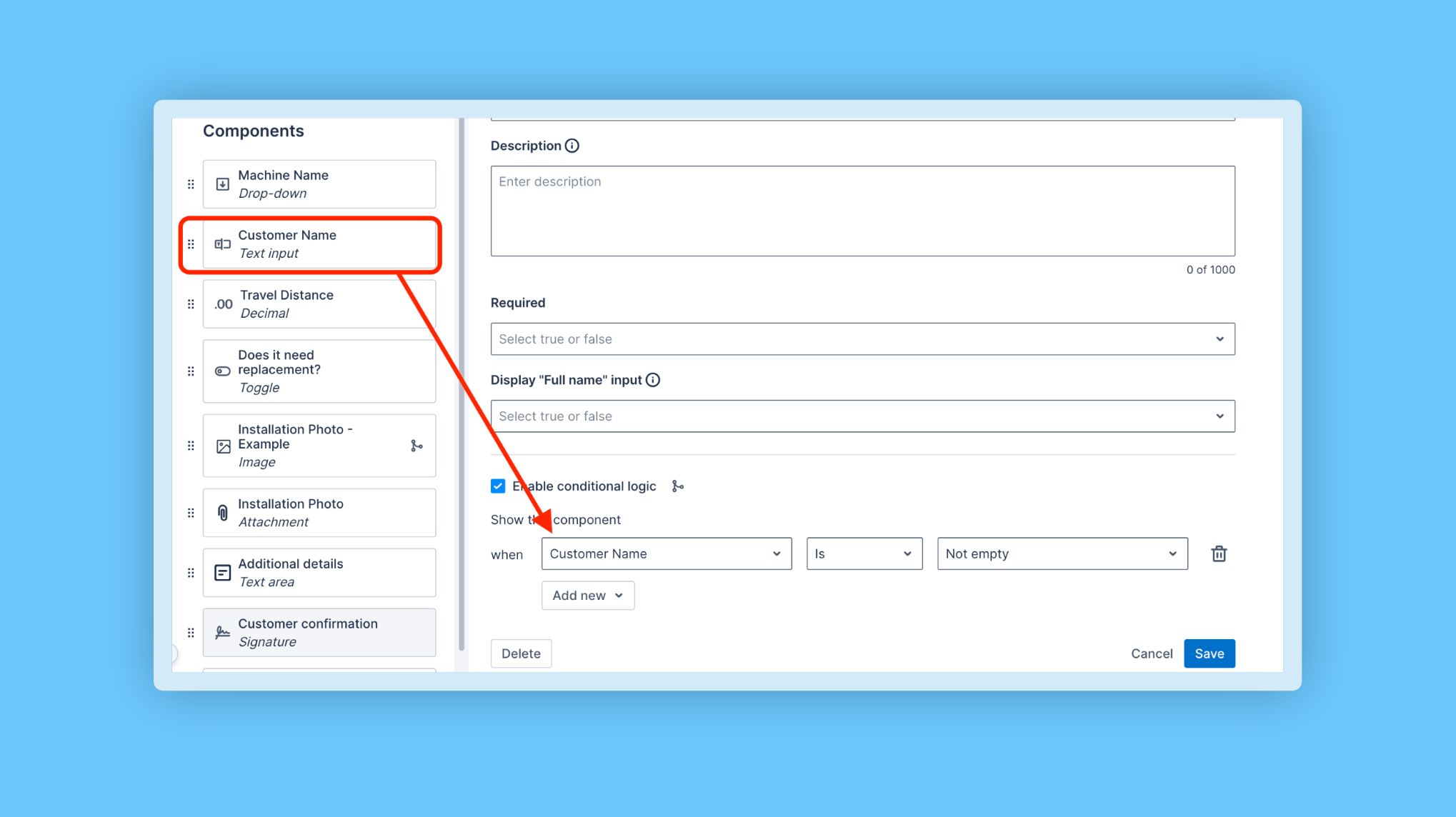This screenshot has height=817, width=1456.
Task: Click drag handle beside Customer confirmation
Action: click(191, 633)
